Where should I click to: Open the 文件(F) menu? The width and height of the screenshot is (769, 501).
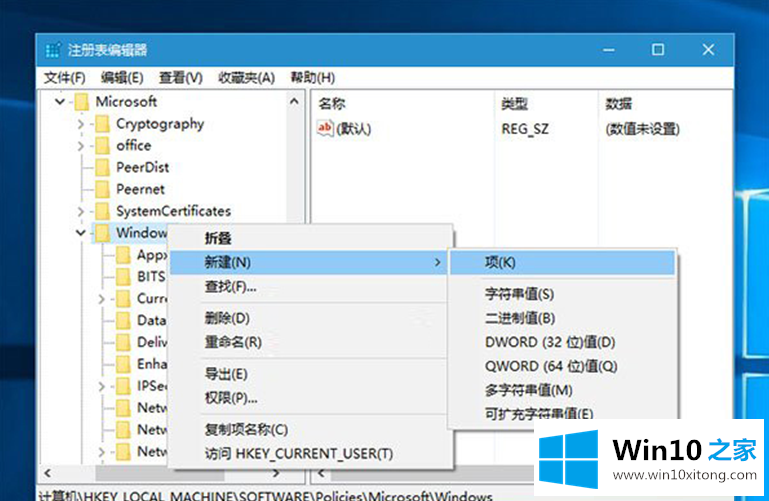(x=64, y=77)
